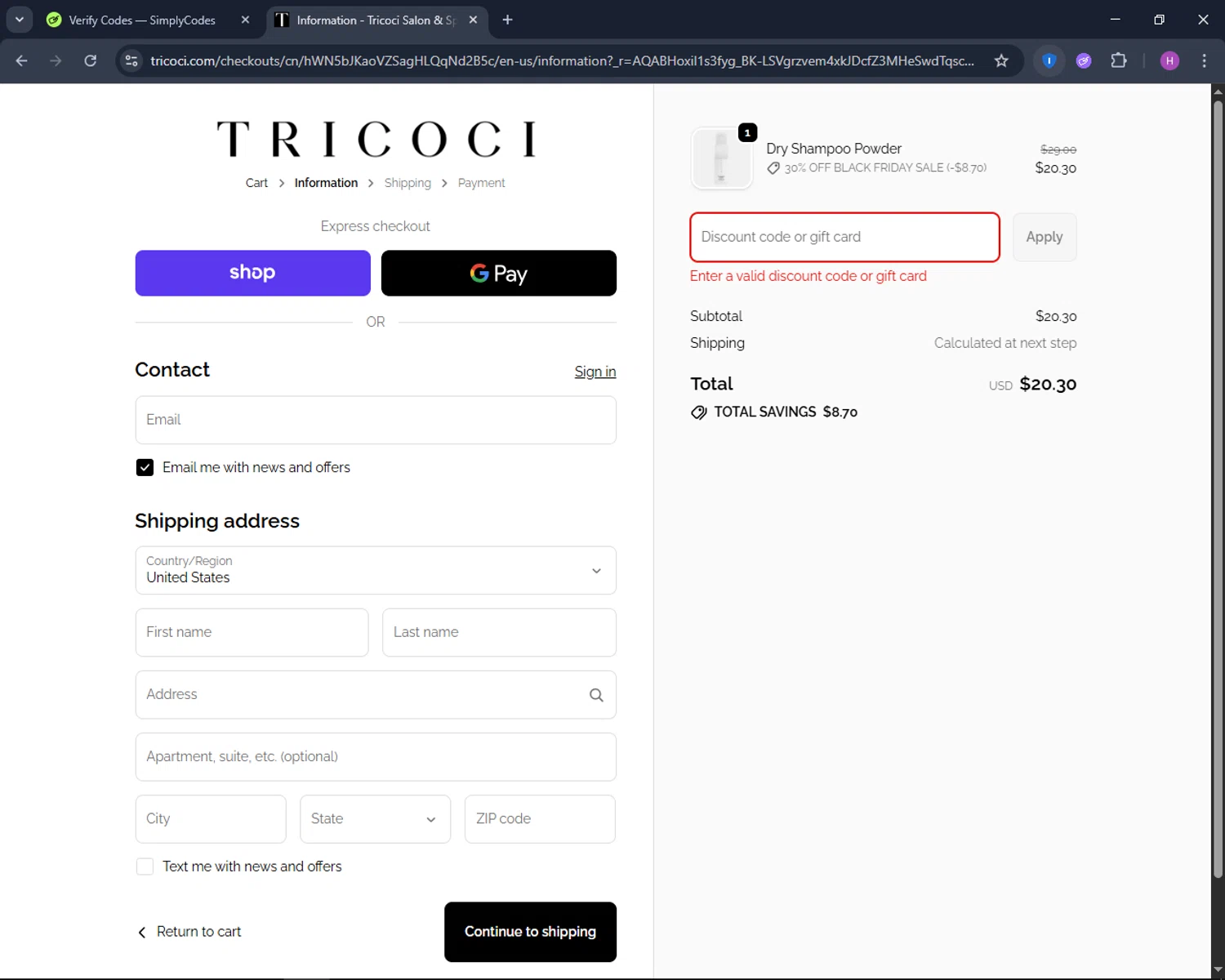Click 'Calculated at next step' shipping text
This screenshot has height=980, width=1225.
(x=1005, y=343)
